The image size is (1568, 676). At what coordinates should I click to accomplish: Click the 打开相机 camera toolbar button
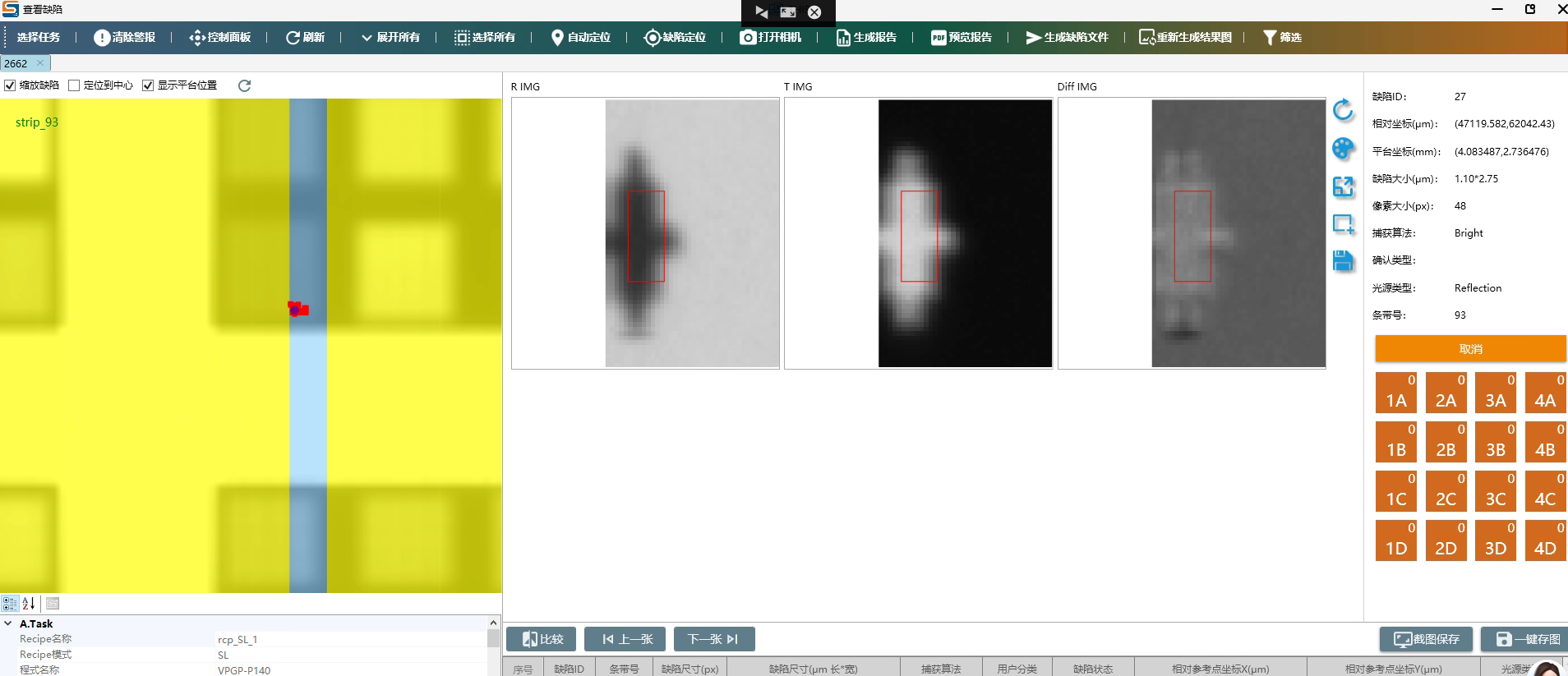pos(770,37)
